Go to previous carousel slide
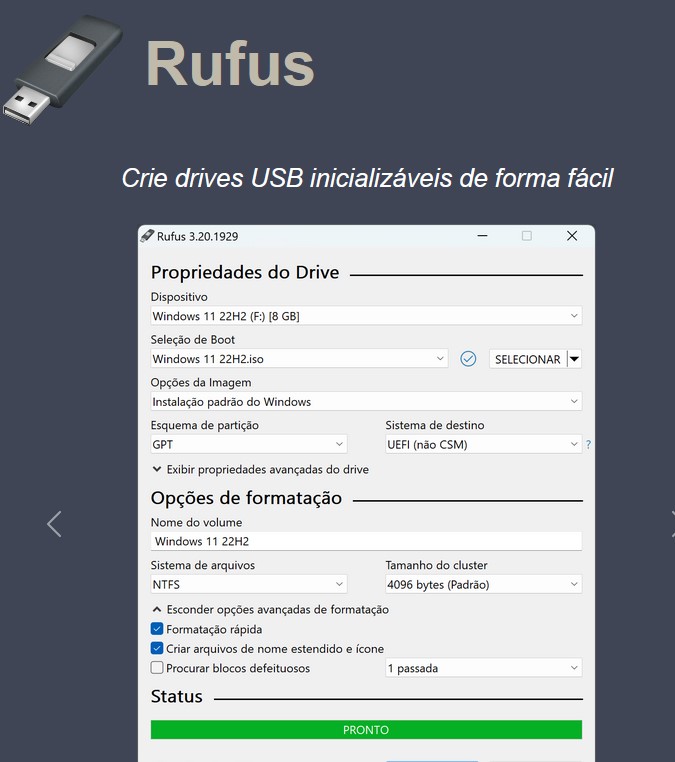The width and height of the screenshot is (675, 762). [54, 524]
